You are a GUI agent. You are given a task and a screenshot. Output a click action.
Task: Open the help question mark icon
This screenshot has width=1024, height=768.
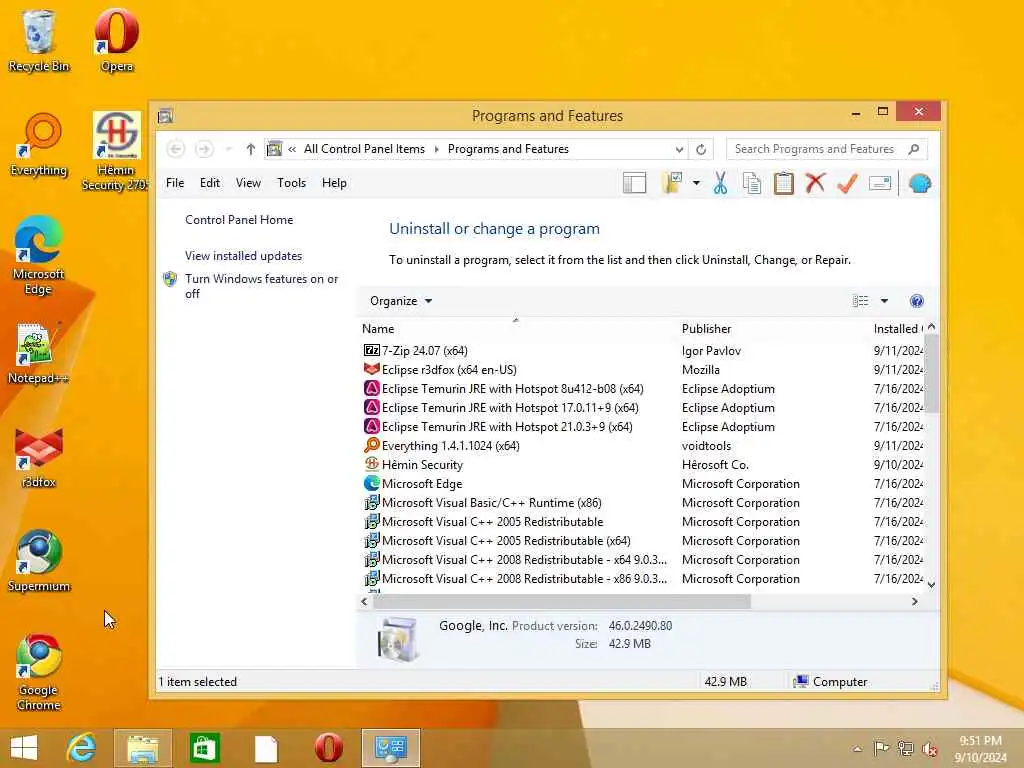916,301
